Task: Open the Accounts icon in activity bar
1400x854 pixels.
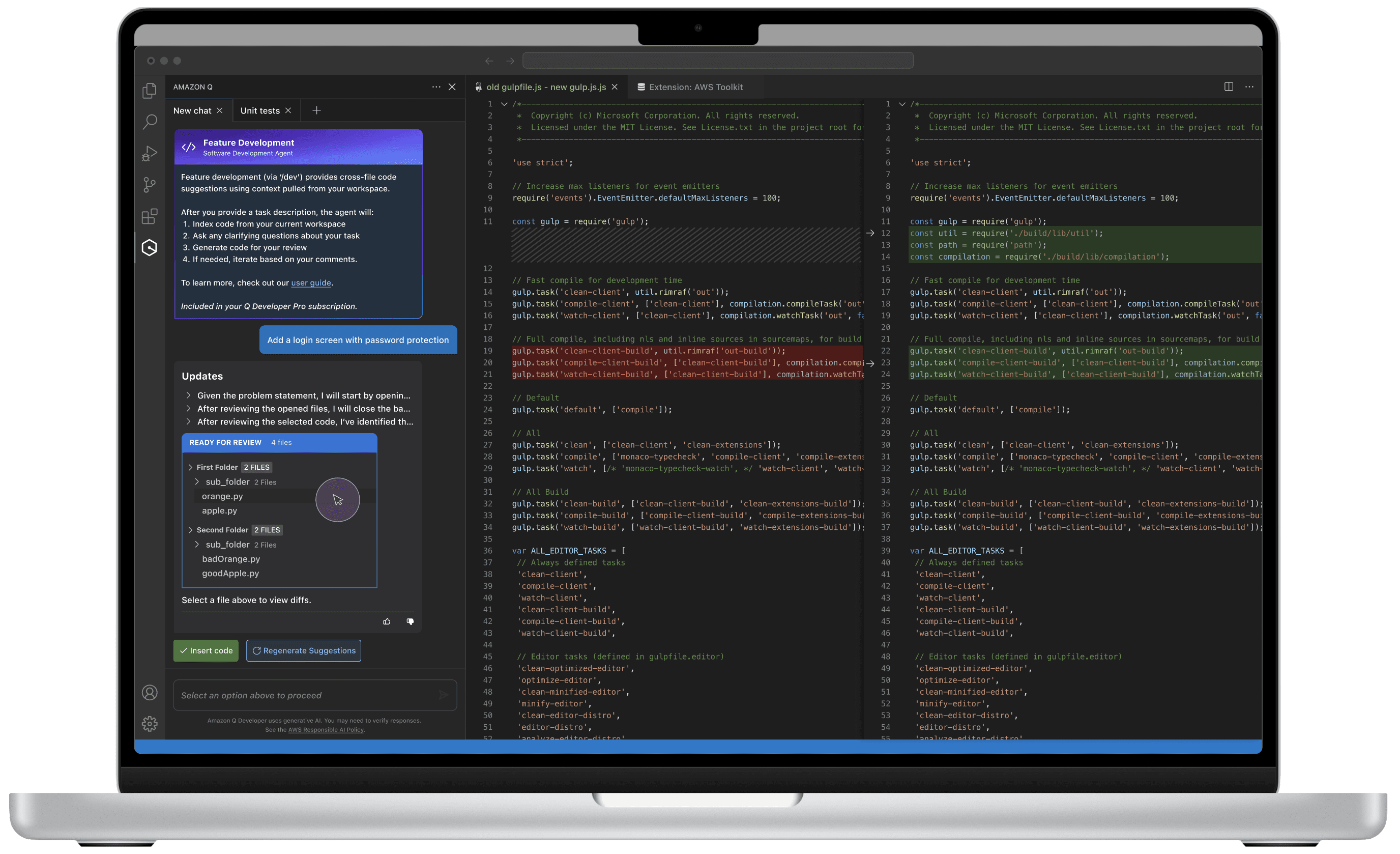Action: point(150,693)
